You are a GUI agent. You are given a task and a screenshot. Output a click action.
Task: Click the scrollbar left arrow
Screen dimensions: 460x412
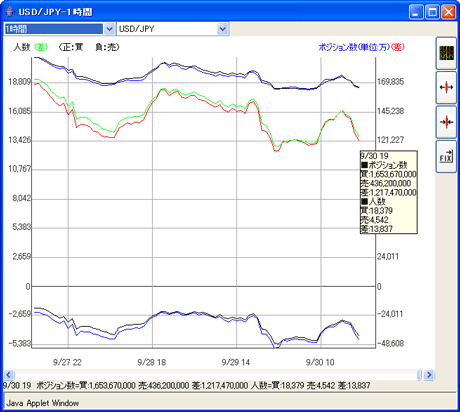(x=9, y=375)
